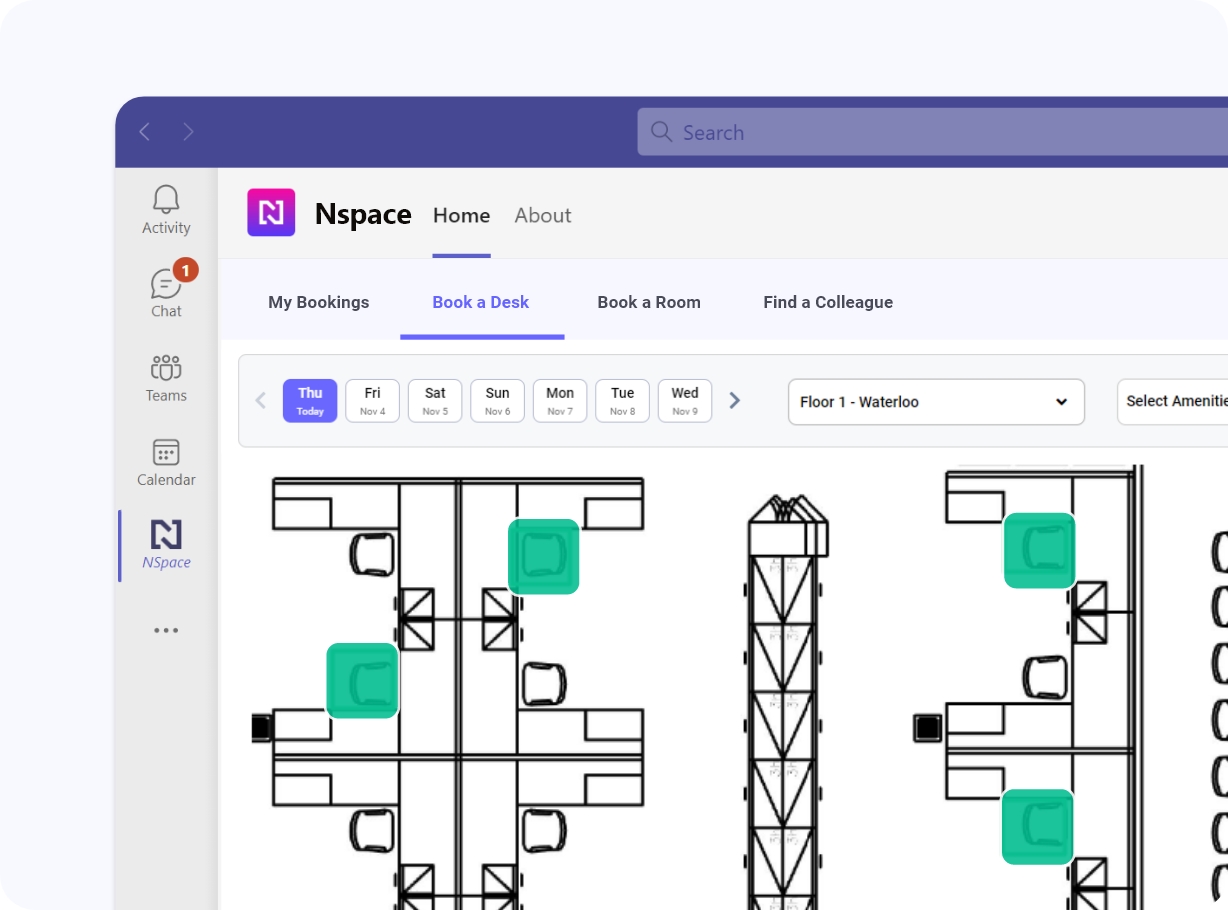
Task: Select Fri Nov 4 date
Action: (x=372, y=400)
